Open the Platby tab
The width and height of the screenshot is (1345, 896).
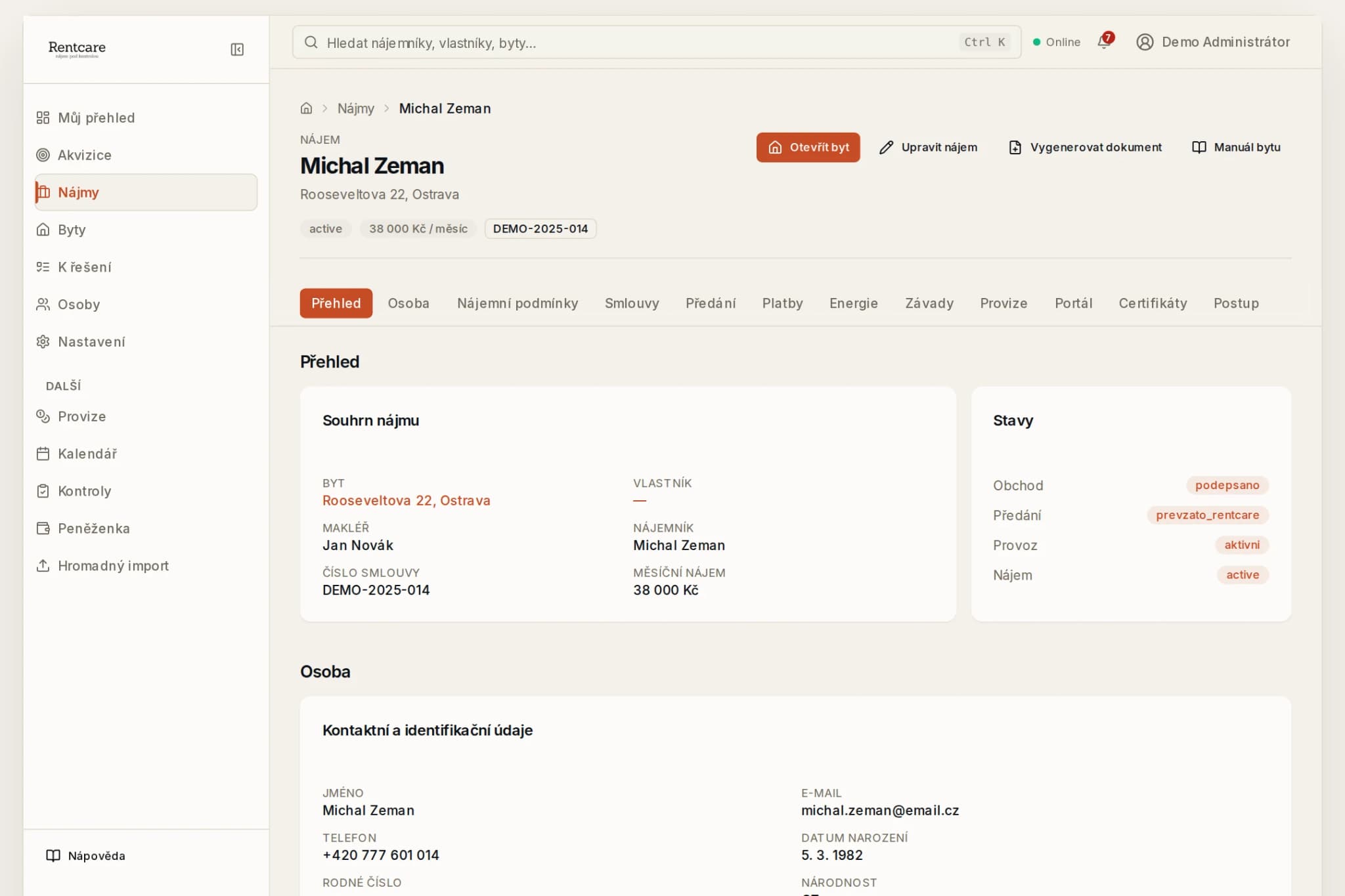click(783, 303)
